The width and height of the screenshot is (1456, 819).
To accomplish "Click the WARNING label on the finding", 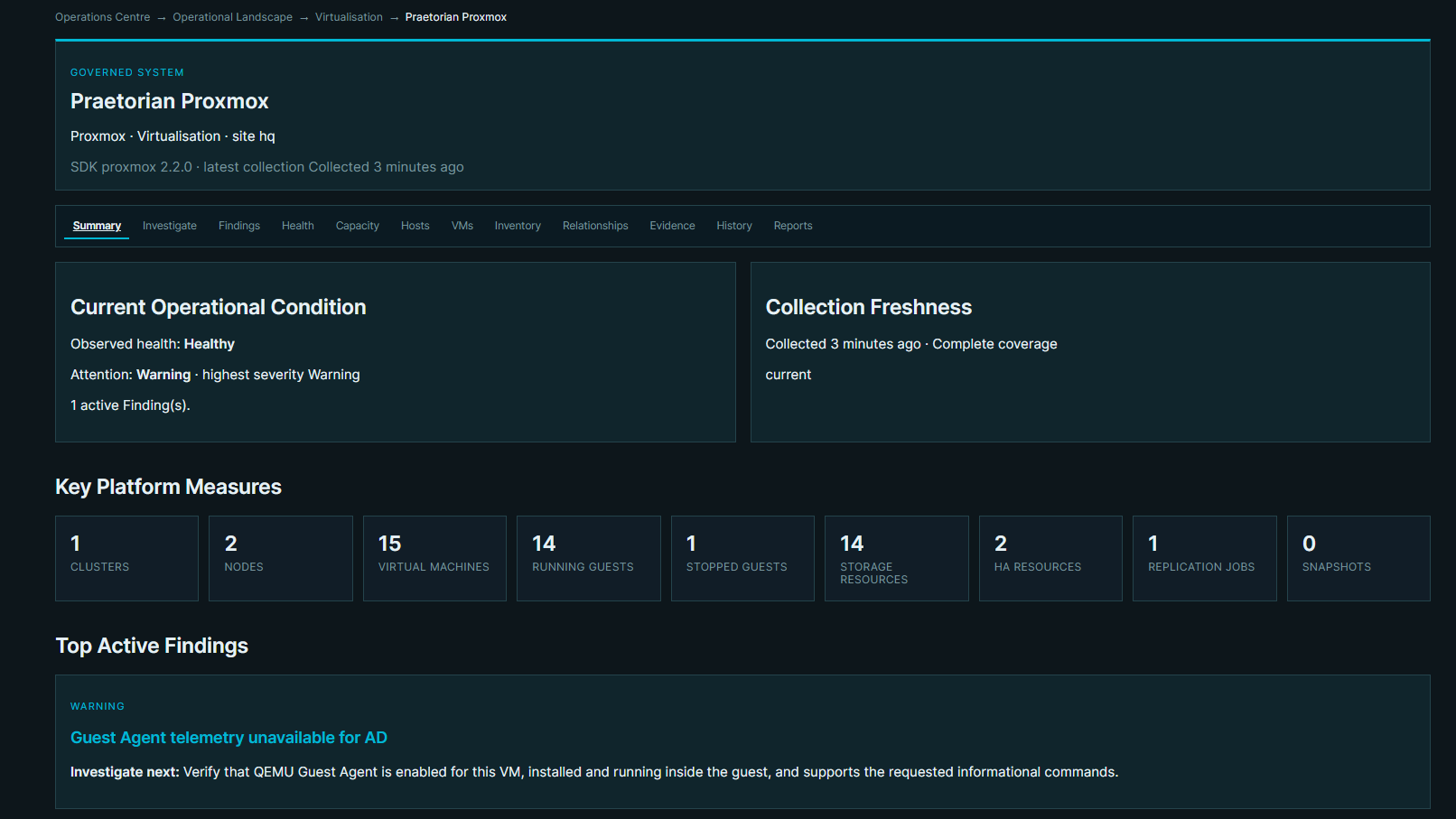I will tap(98, 706).
